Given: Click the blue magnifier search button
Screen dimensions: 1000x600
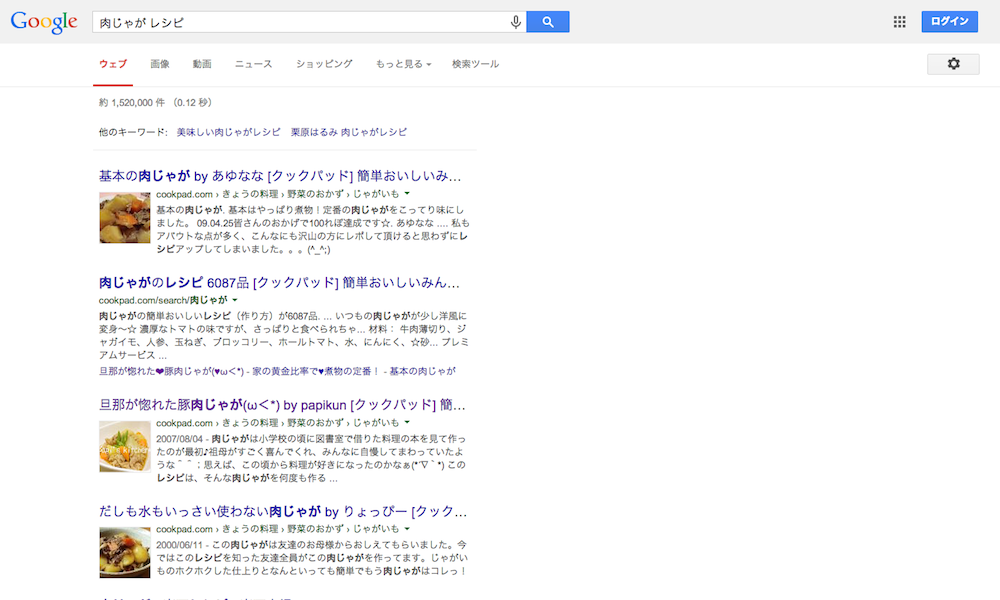Looking at the screenshot, I should pyautogui.click(x=547, y=22).
